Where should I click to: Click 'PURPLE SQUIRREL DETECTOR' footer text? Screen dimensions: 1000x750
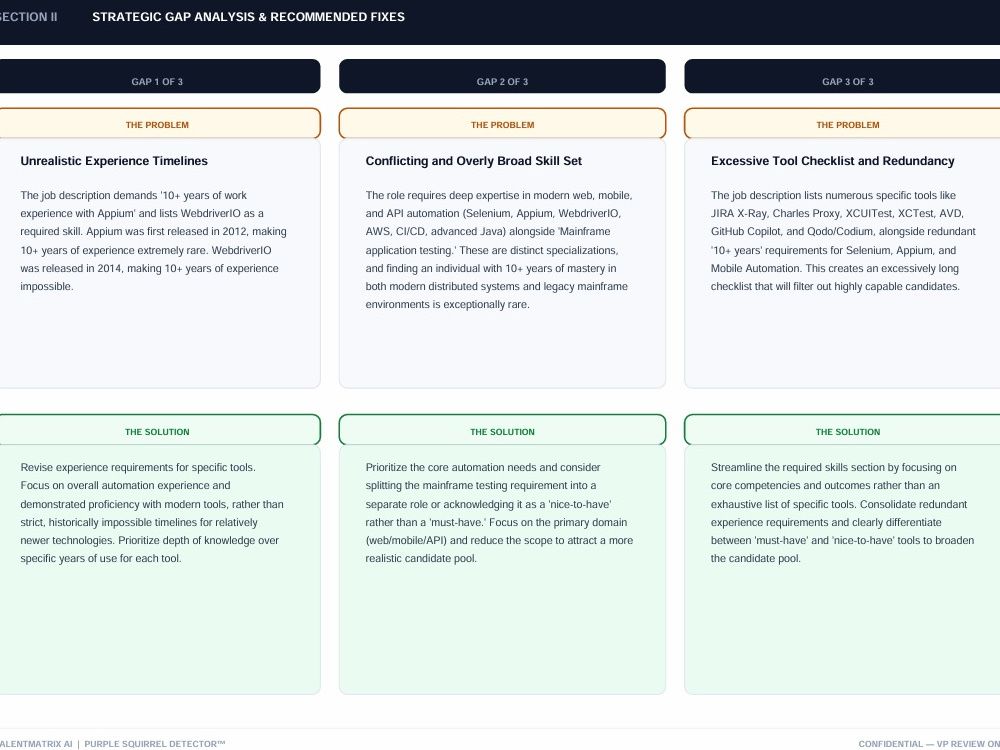pos(155,744)
